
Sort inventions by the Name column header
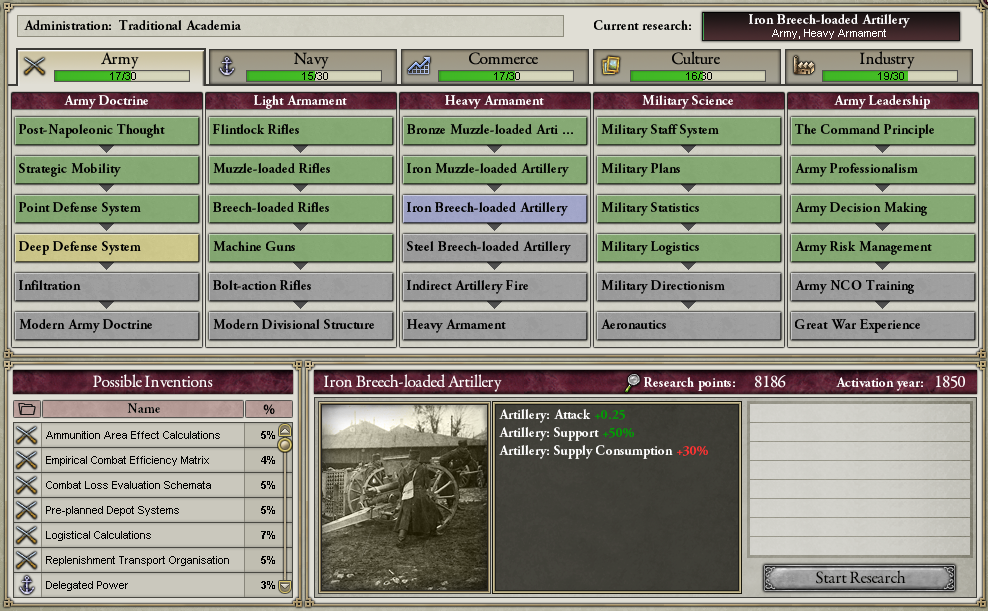click(x=143, y=409)
